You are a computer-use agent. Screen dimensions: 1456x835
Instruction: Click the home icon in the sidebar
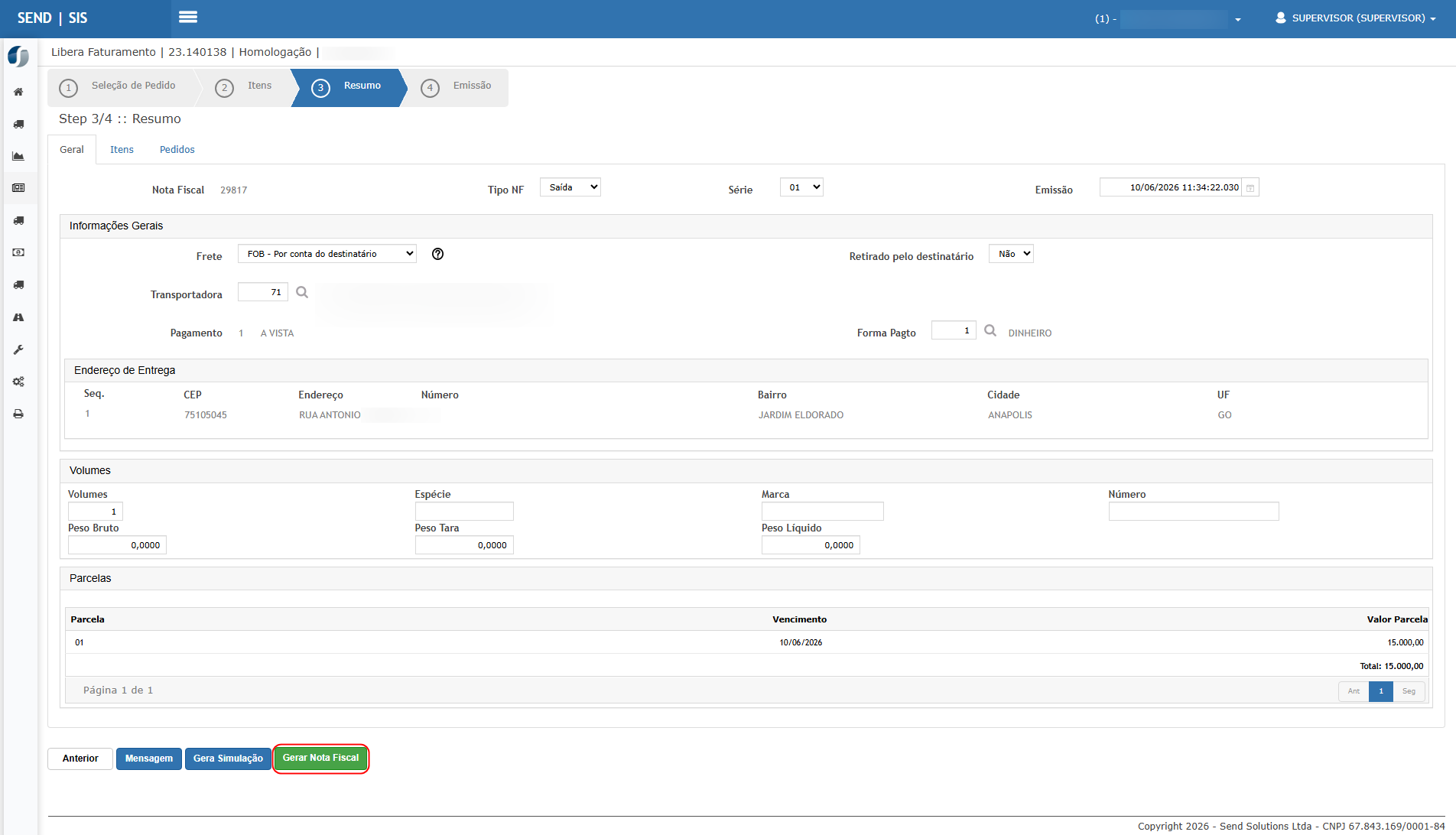pos(18,92)
